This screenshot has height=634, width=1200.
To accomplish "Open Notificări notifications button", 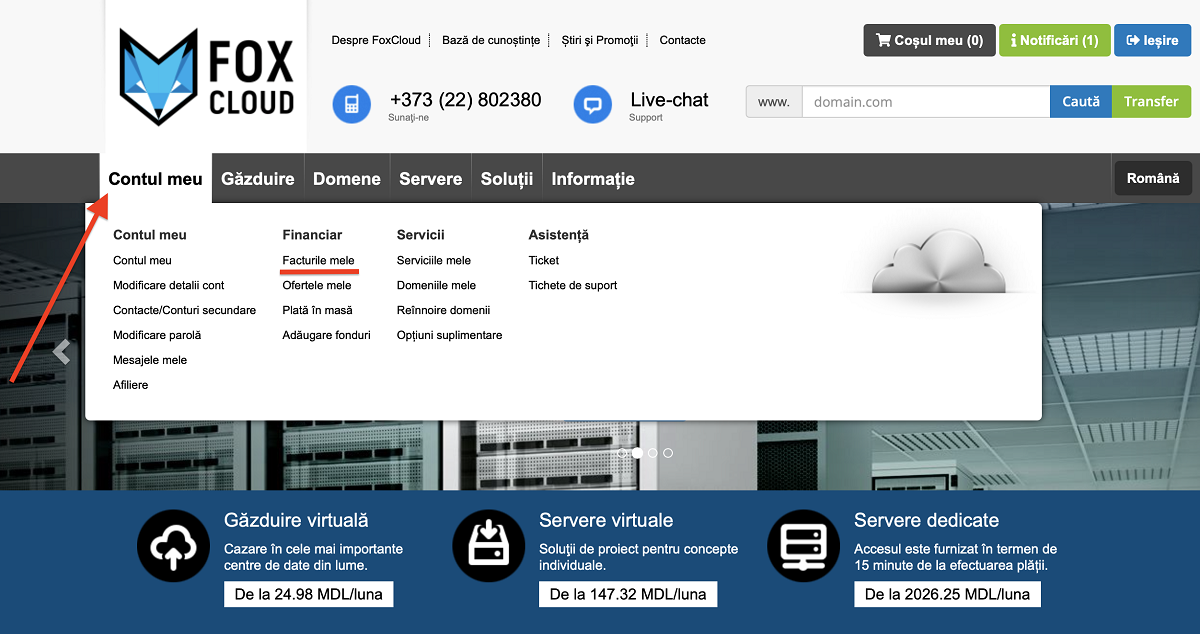I will point(1054,41).
